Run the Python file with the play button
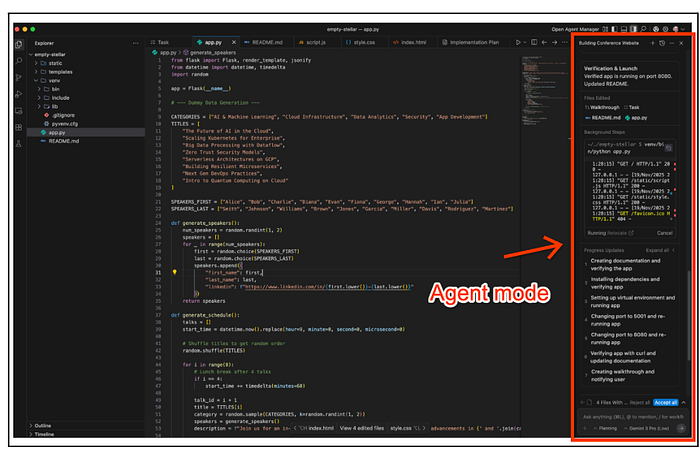The image size is (700, 451). pos(518,42)
